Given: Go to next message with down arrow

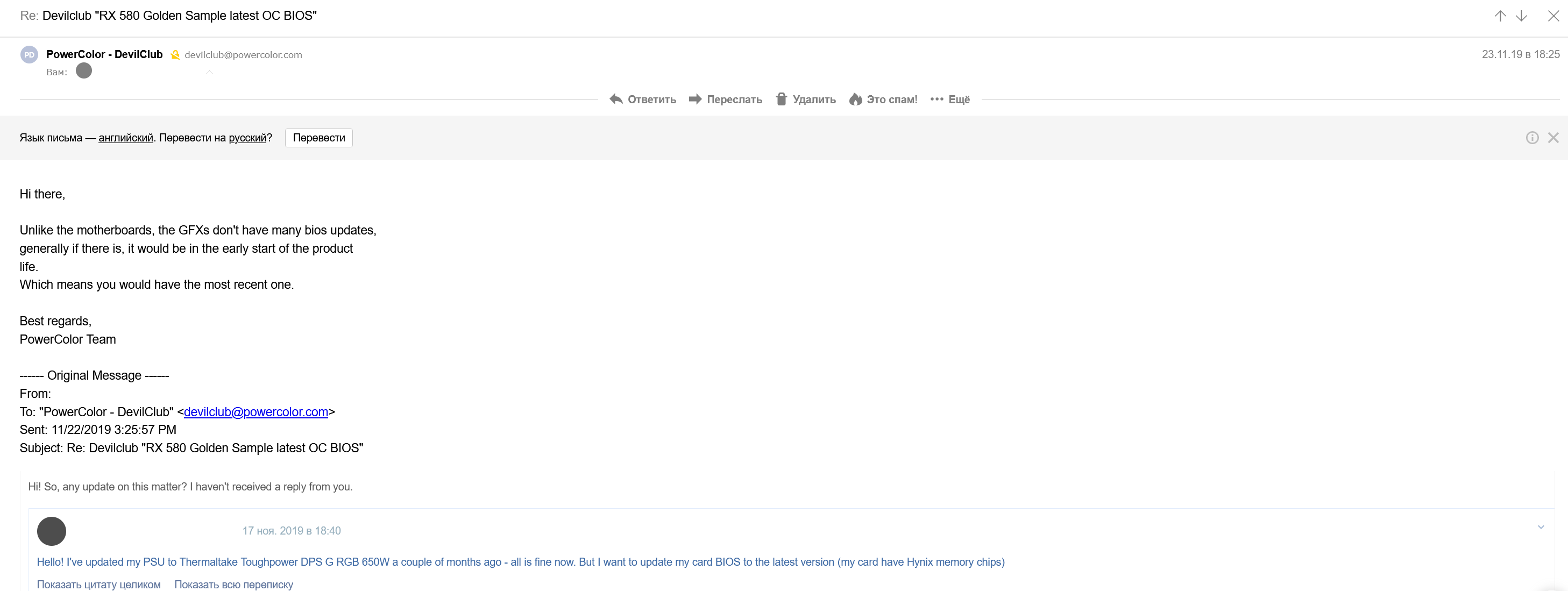Looking at the screenshot, I should tap(1521, 16).
